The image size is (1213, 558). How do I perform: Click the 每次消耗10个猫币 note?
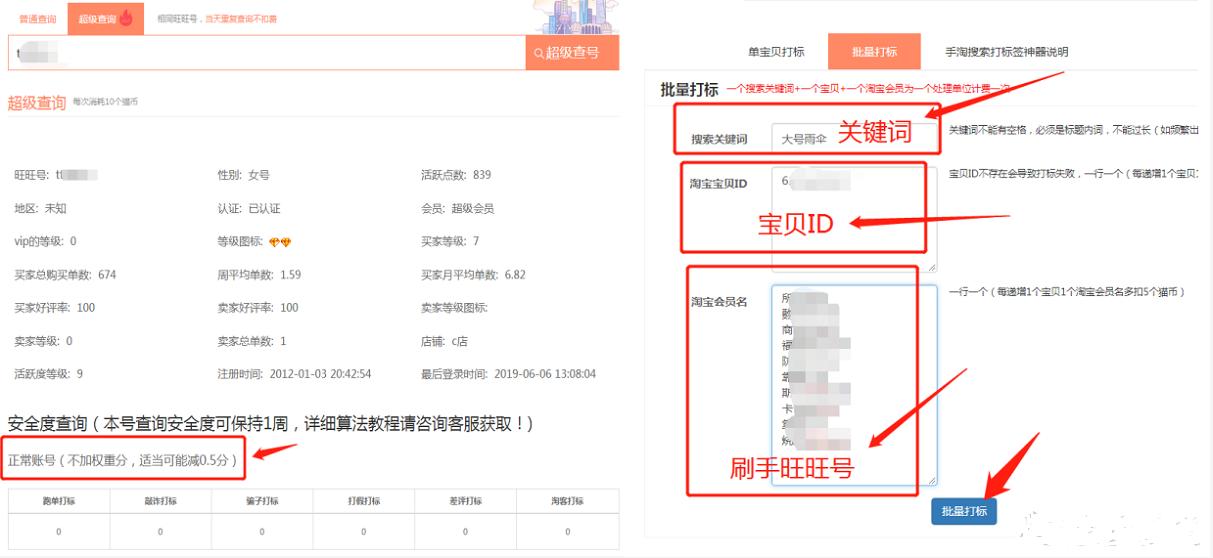[x=105, y=102]
